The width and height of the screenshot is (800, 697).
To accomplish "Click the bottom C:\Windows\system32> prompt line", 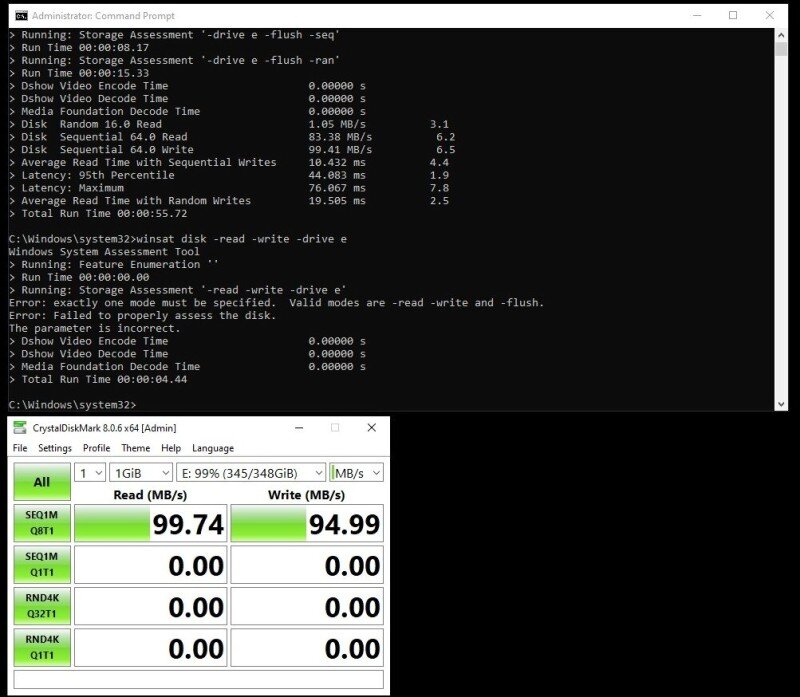I will [72, 405].
